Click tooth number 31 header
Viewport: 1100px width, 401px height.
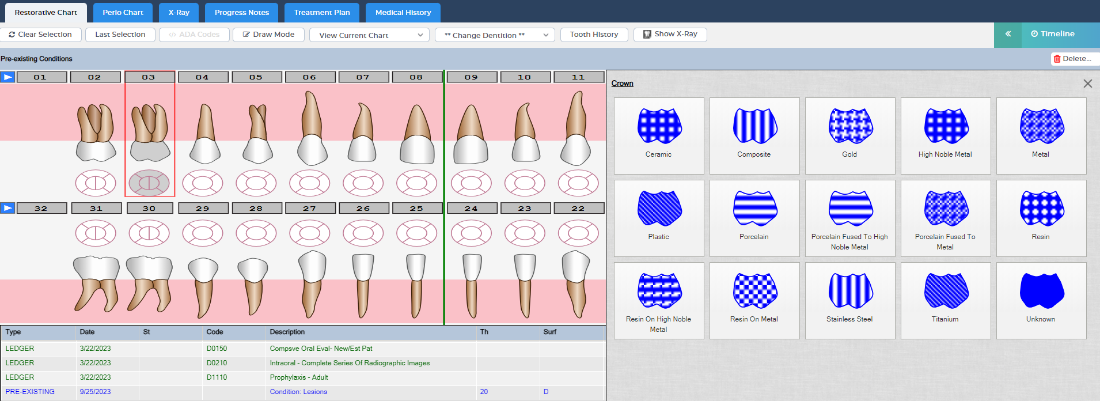95,208
